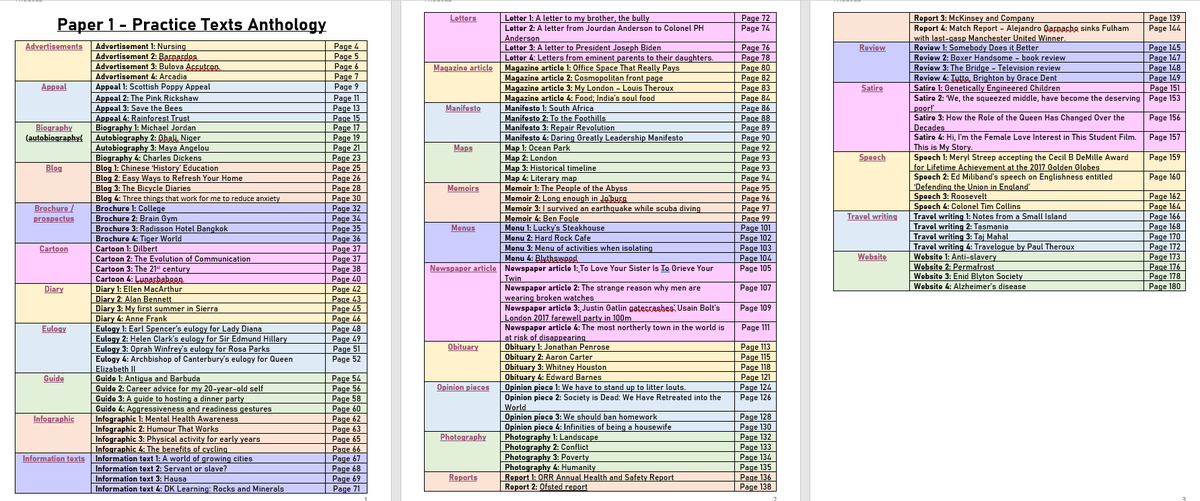Viewport: 1200px width, 501px height.
Task: Open the Menus category link
Action: pos(463,228)
